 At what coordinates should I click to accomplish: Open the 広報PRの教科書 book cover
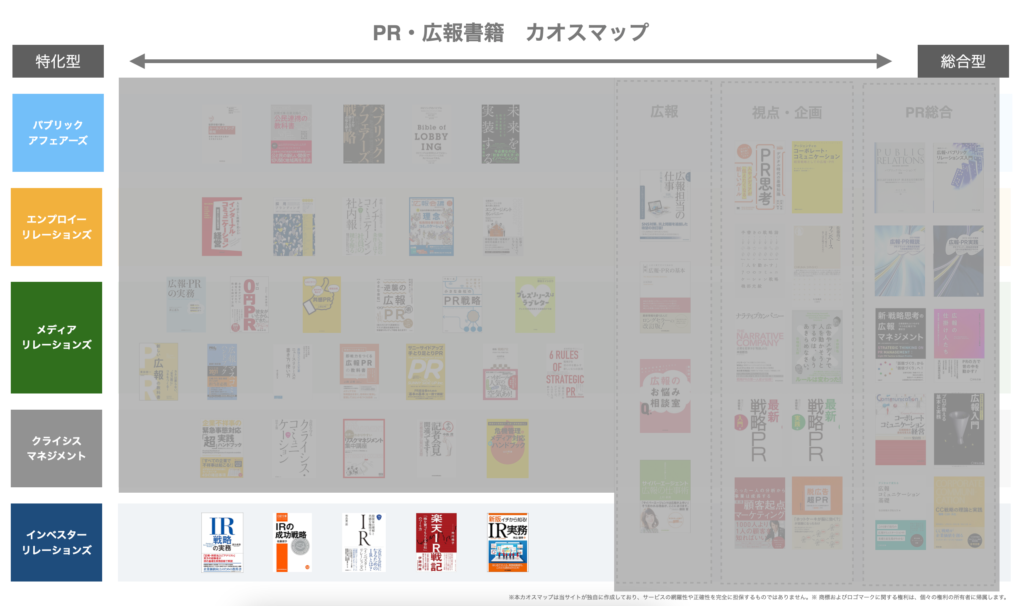point(359,372)
